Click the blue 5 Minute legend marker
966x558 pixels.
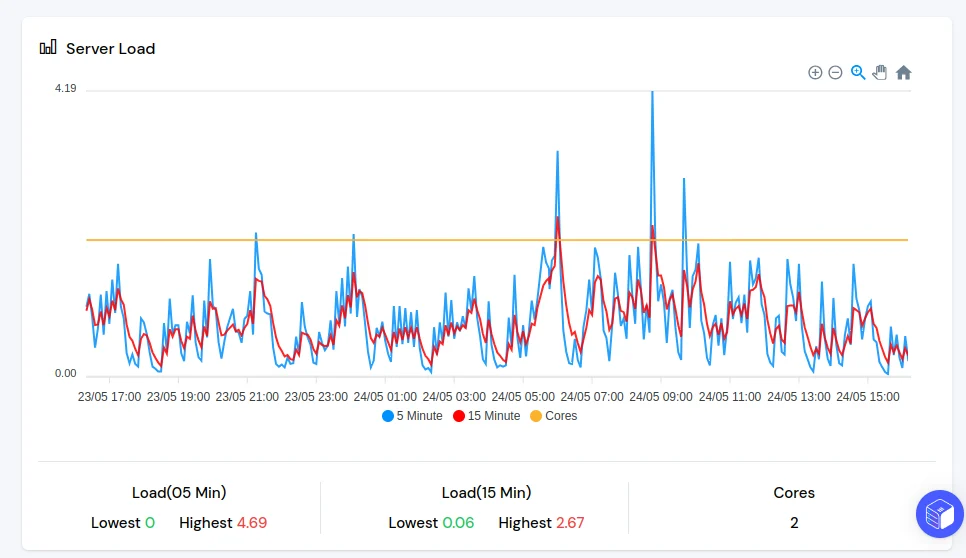pos(388,416)
